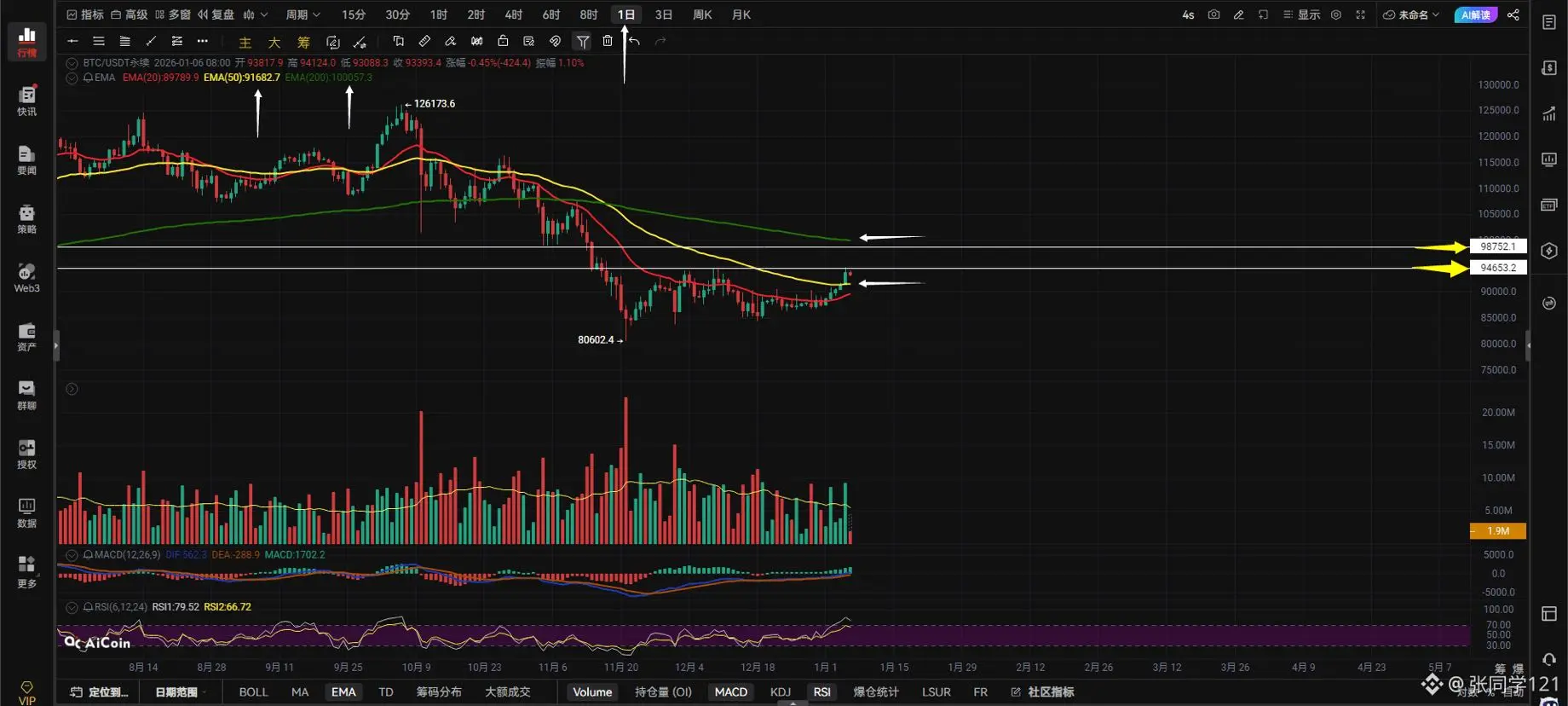The image size is (1568, 706).
Task: Switch to the 1时 timeframe
Action: [x=439, y=14]
